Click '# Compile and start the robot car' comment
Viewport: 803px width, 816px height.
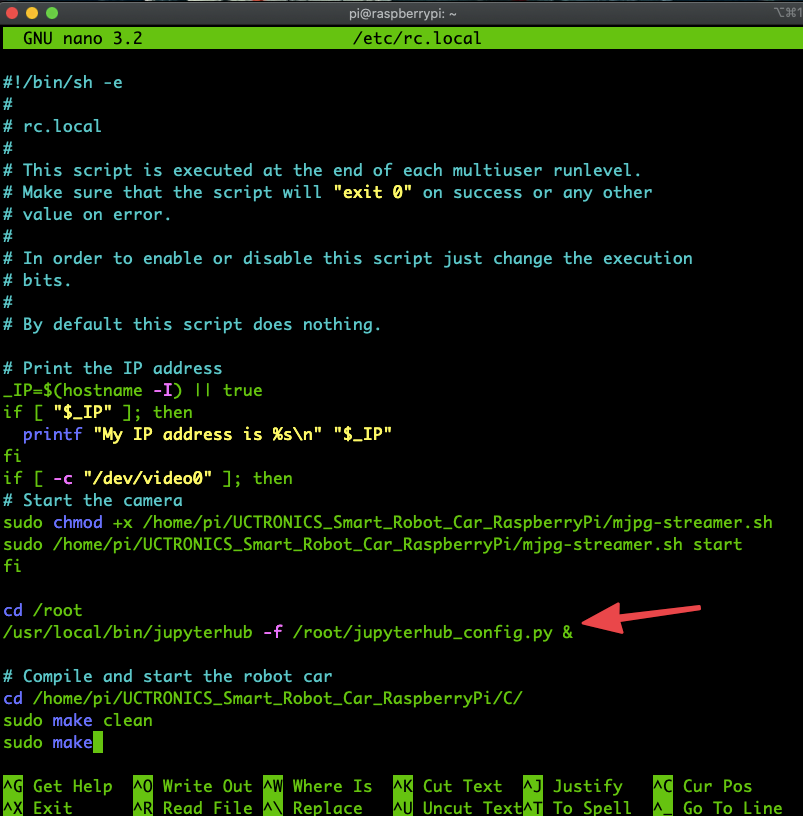tap(168, 676)
